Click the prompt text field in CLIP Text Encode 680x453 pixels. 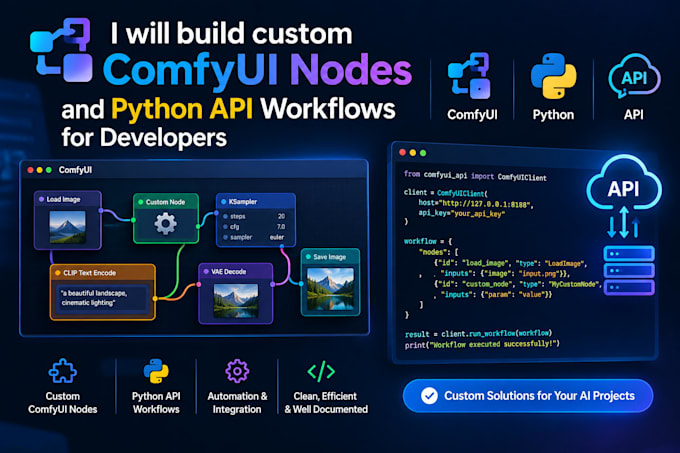(102, 298)
